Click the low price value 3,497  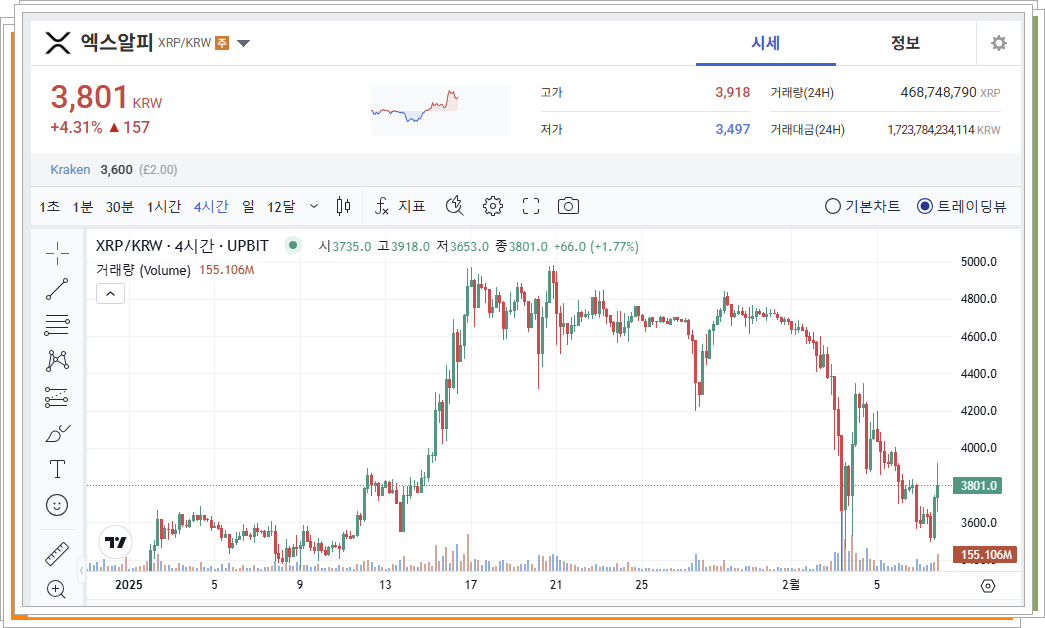[732, 129]
